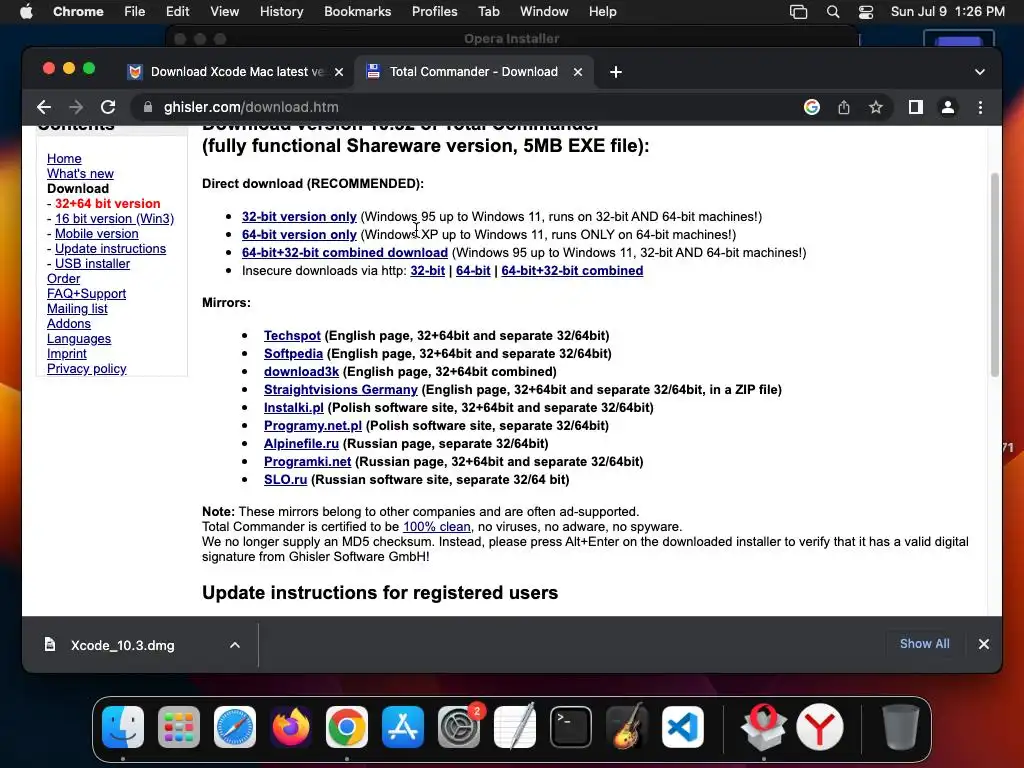
Task: Open USB installer sidebar link
Action: point(92,264)
